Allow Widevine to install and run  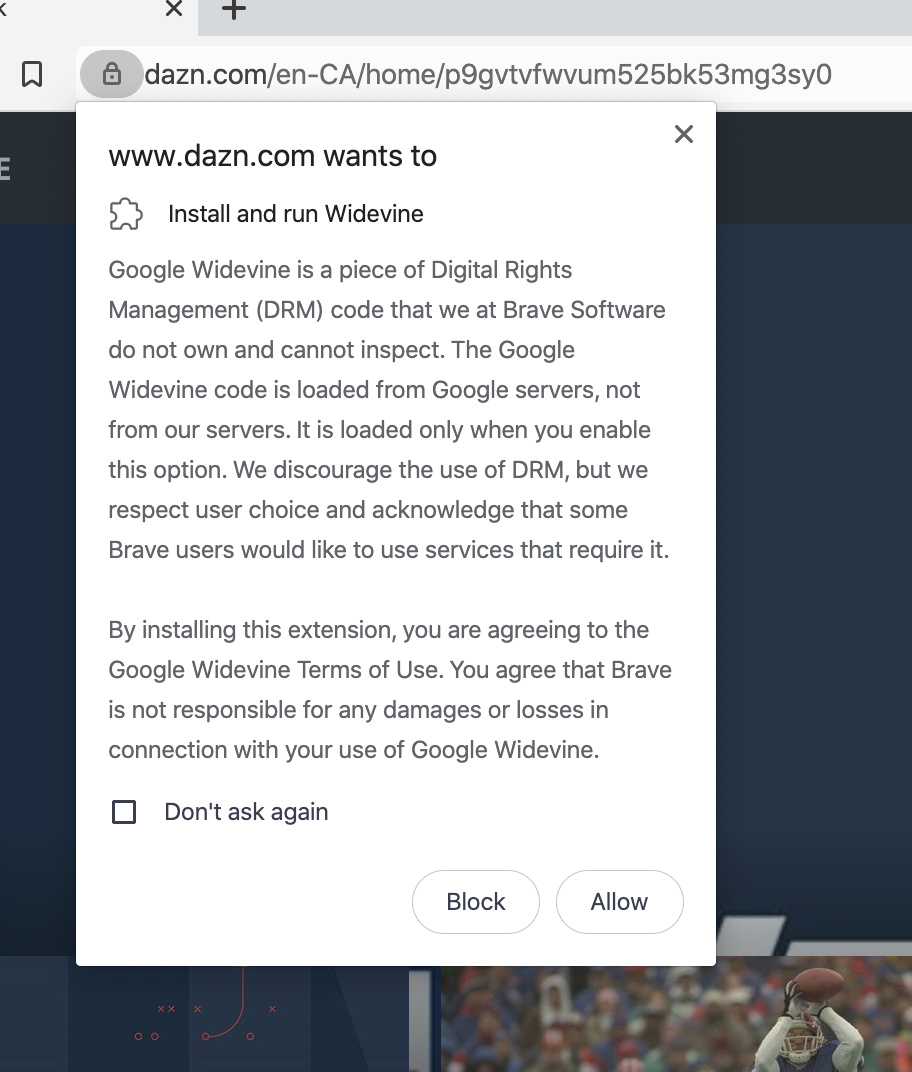tap(619, 902)
